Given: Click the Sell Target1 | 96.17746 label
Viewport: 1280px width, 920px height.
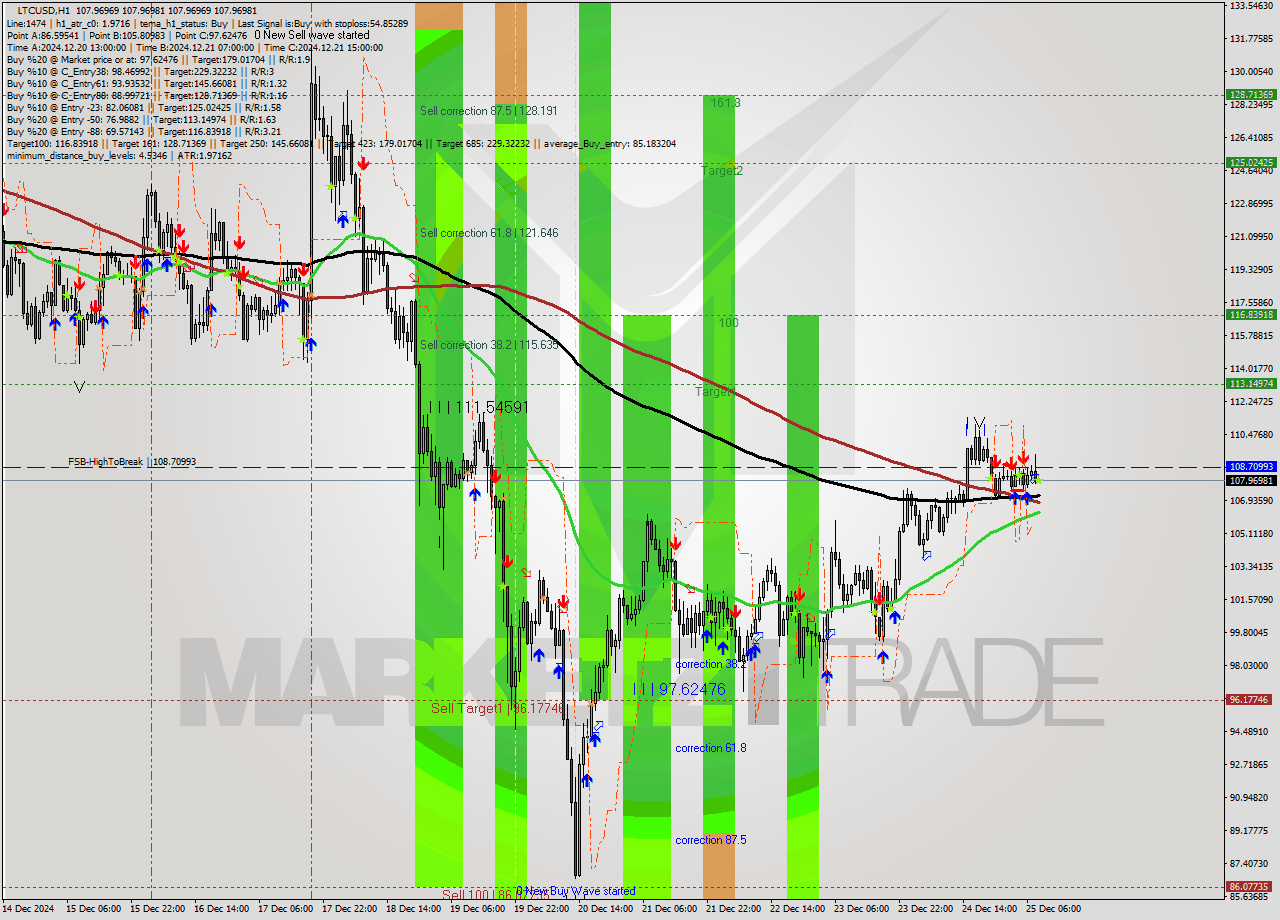Looking at the screenshot, I should (x=498, y=708).
